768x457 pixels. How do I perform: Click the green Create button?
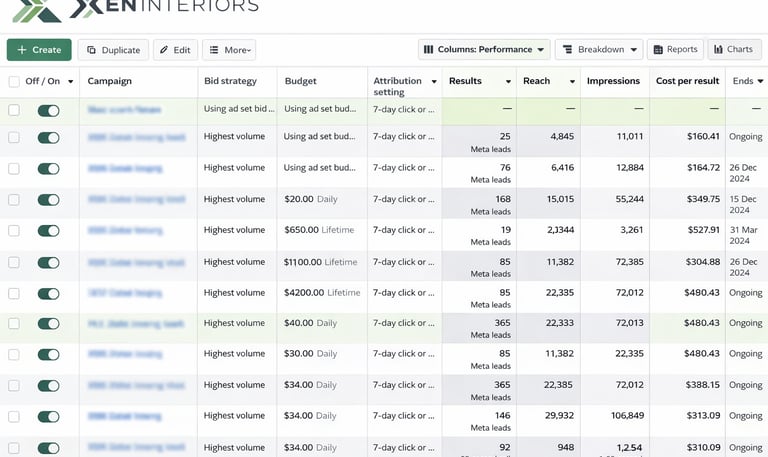click(39, 50)
